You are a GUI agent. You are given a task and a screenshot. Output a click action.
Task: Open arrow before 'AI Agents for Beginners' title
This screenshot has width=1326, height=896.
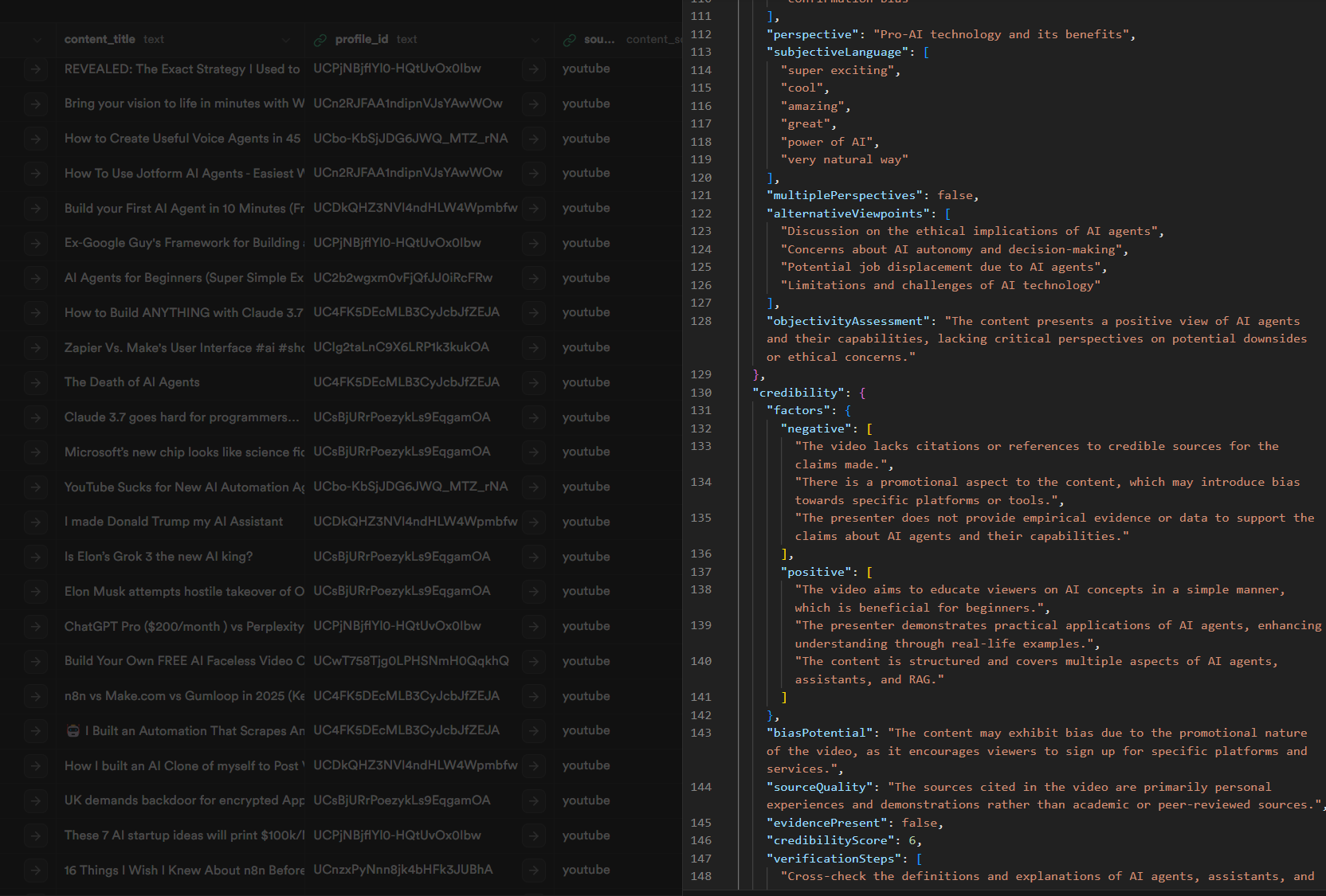click(35, 278)
